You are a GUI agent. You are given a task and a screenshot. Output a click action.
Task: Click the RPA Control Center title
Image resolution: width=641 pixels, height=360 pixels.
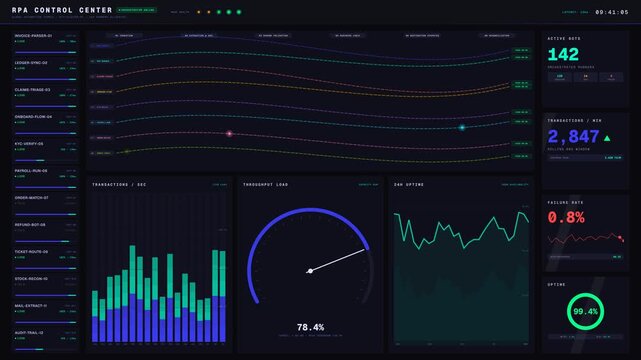coord(62,10)
